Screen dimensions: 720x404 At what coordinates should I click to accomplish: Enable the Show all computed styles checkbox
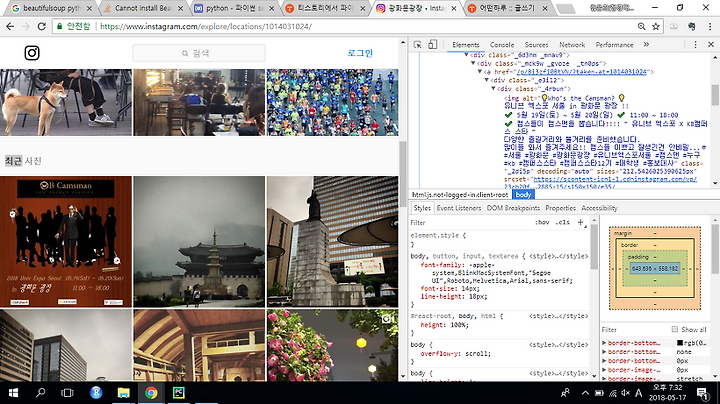[675, 329]
